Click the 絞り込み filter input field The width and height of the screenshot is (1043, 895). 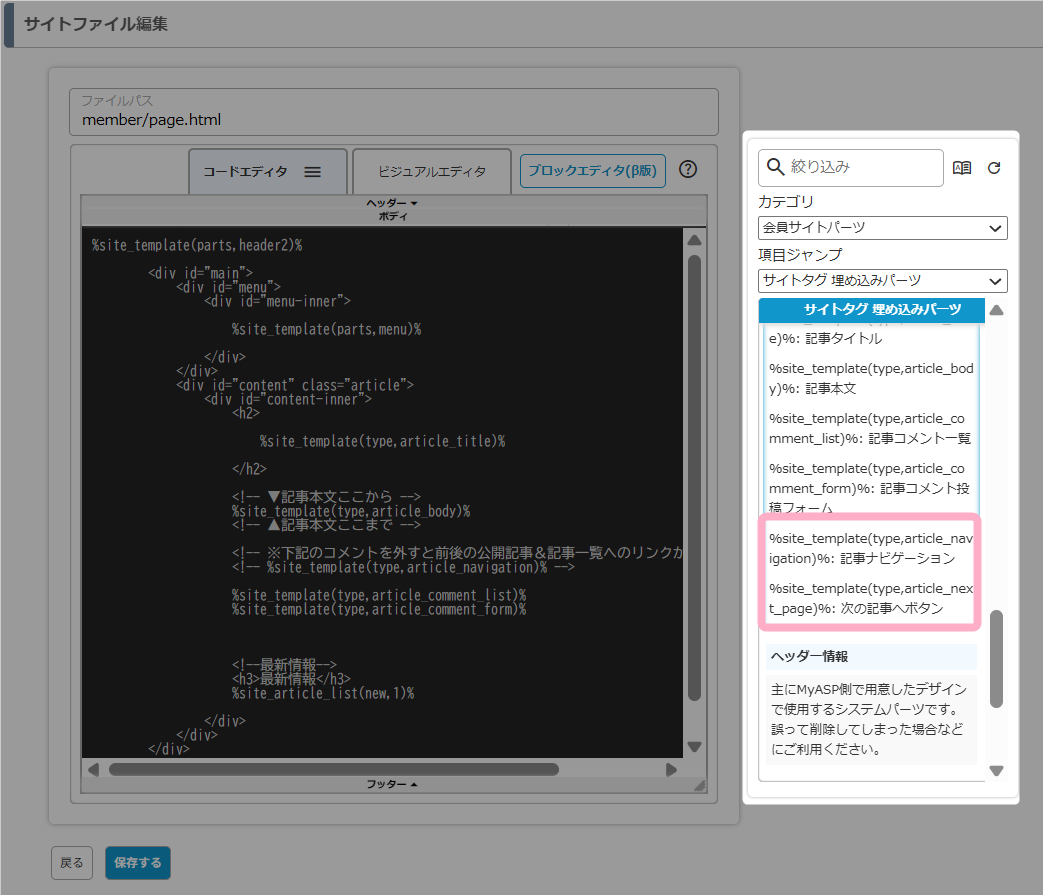(x=862, y=168)
